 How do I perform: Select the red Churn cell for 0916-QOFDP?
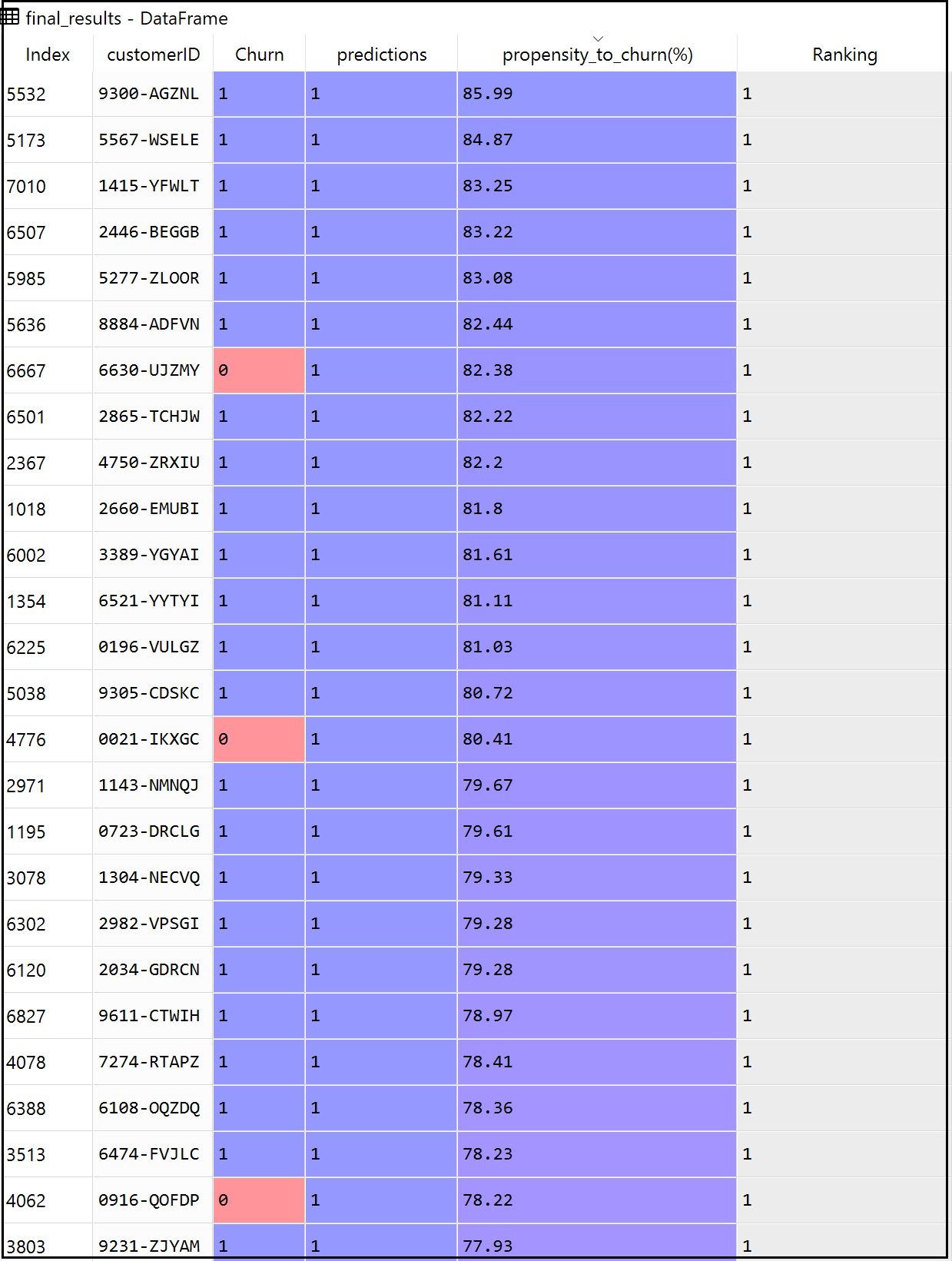click(x=259, y=1200)
